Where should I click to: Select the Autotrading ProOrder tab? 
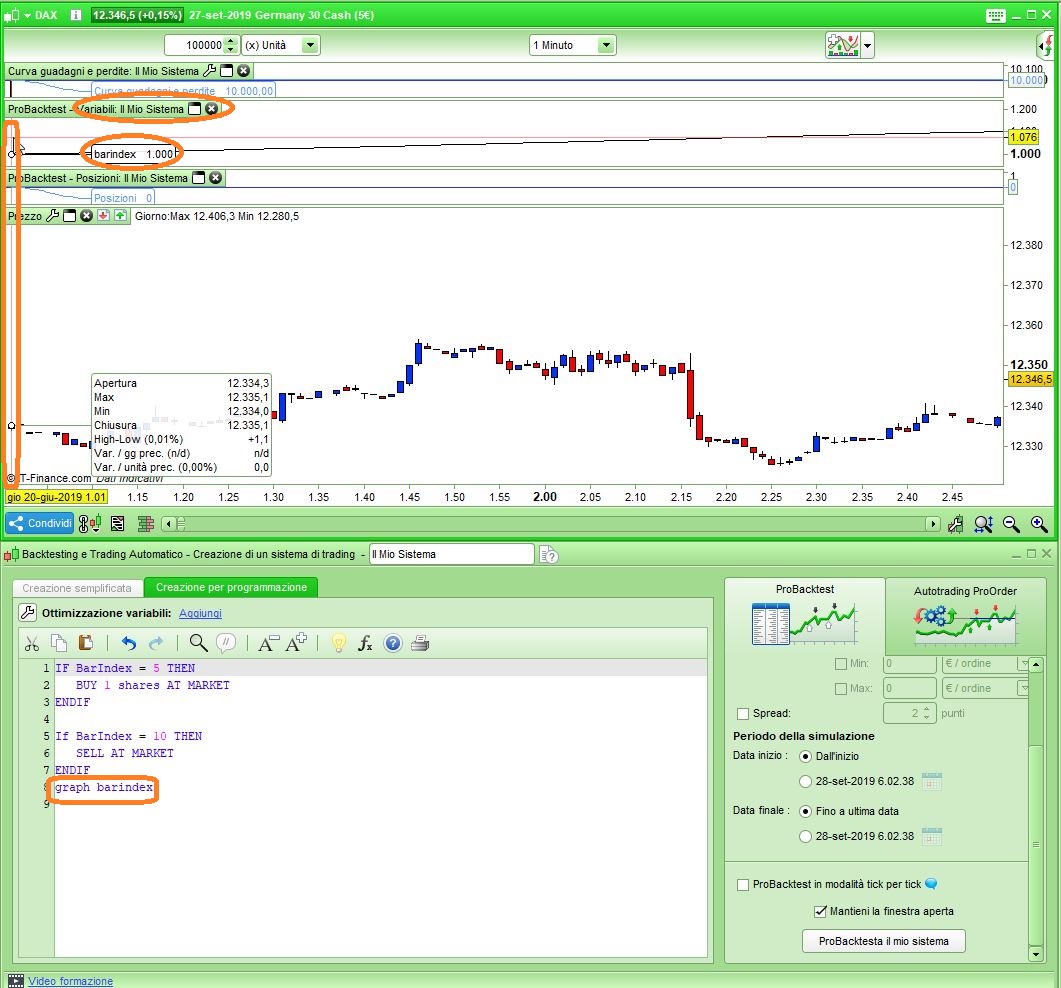965,614
